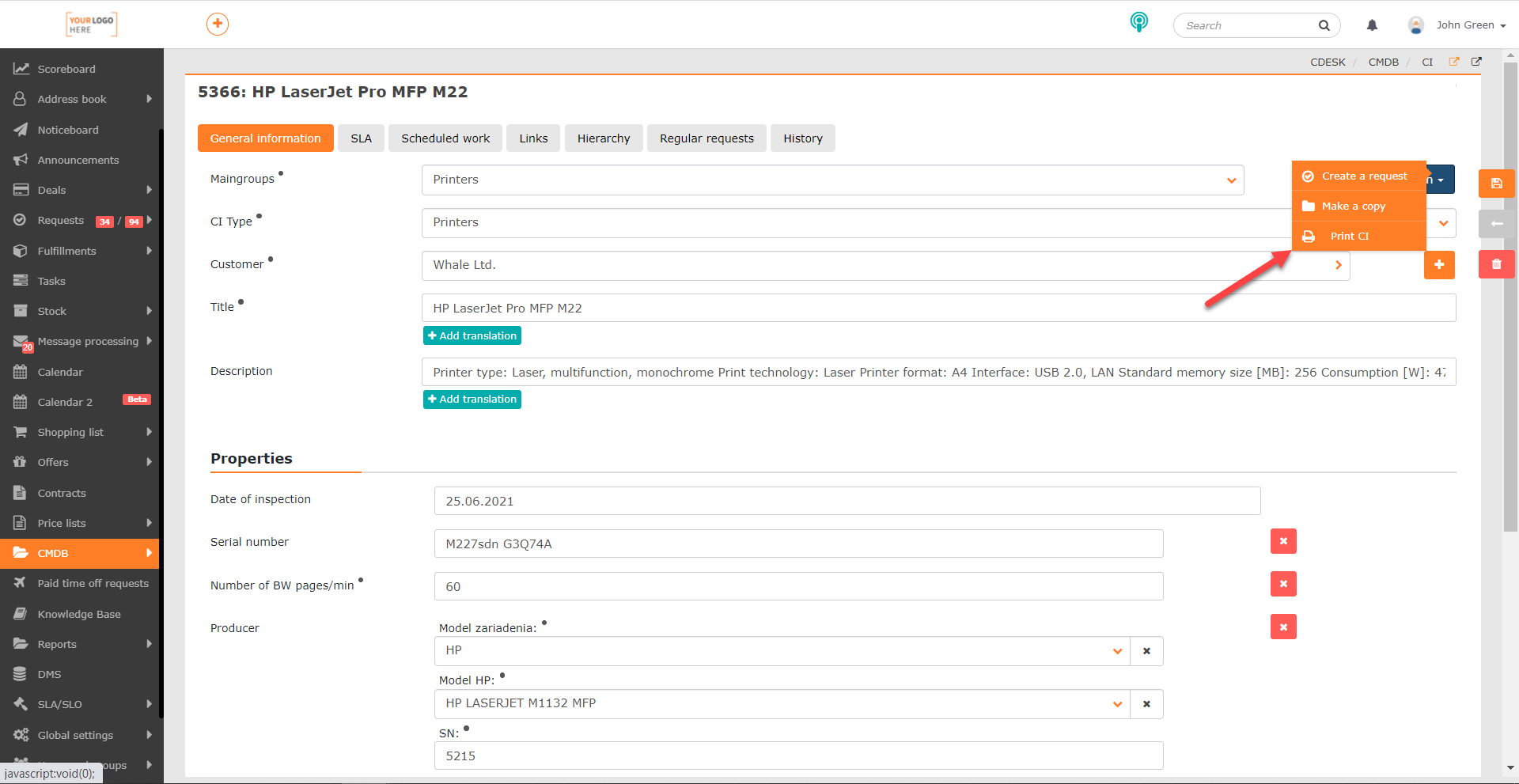
Task: Click the Number of BW pages/min field
Action: point(798,586)
